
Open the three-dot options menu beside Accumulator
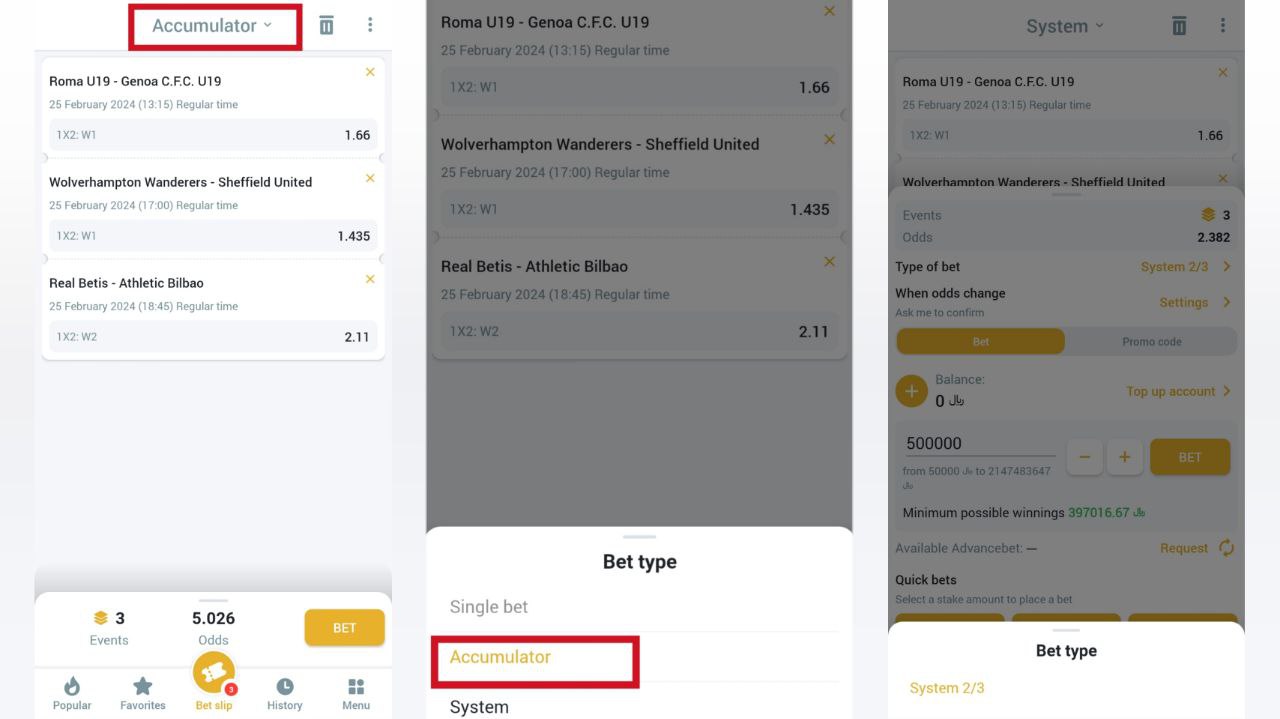click(x=370, y=26)
